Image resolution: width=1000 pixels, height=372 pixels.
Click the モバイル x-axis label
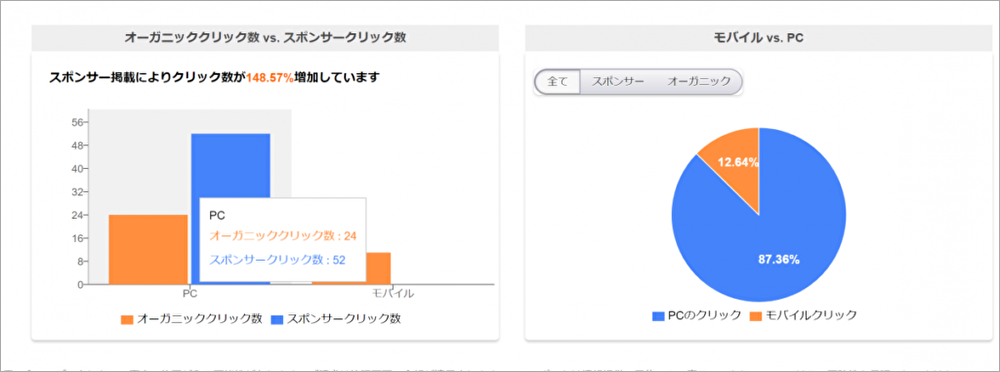pos(393,294)
